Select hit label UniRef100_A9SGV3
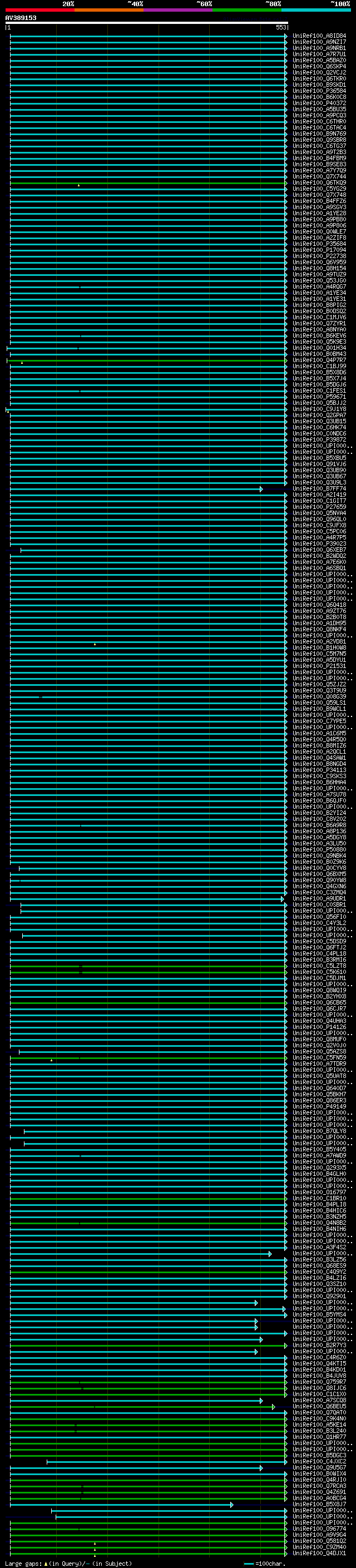This screenshot has height=1568, width=356. pos(319,207)
